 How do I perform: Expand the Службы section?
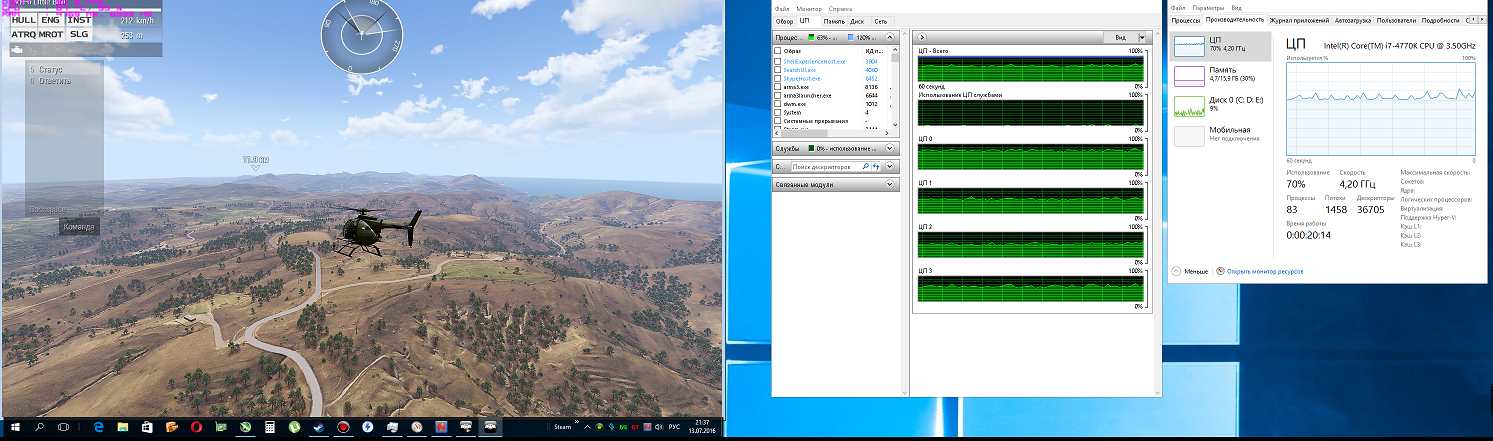click(x=890, y=148)
